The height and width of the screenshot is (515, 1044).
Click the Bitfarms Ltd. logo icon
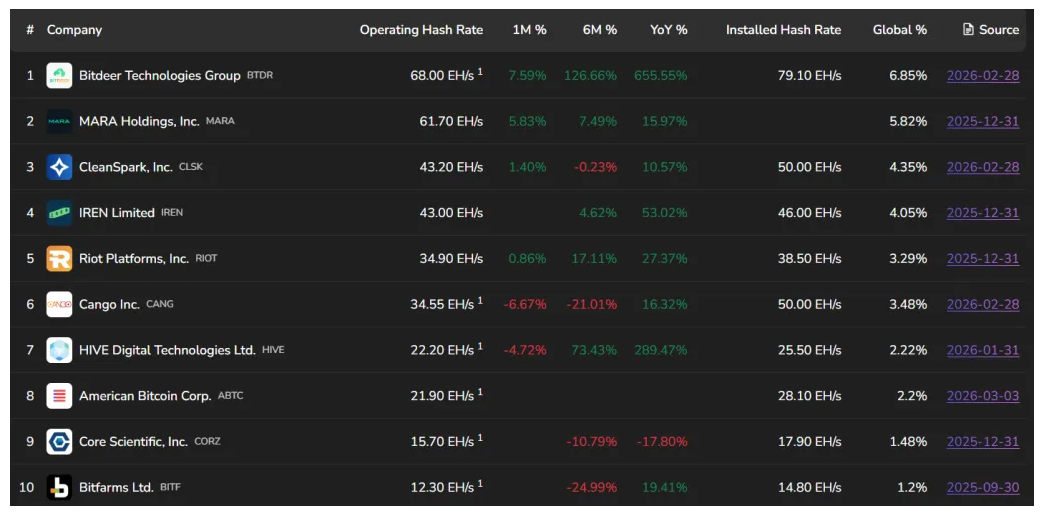click(59, 487)
